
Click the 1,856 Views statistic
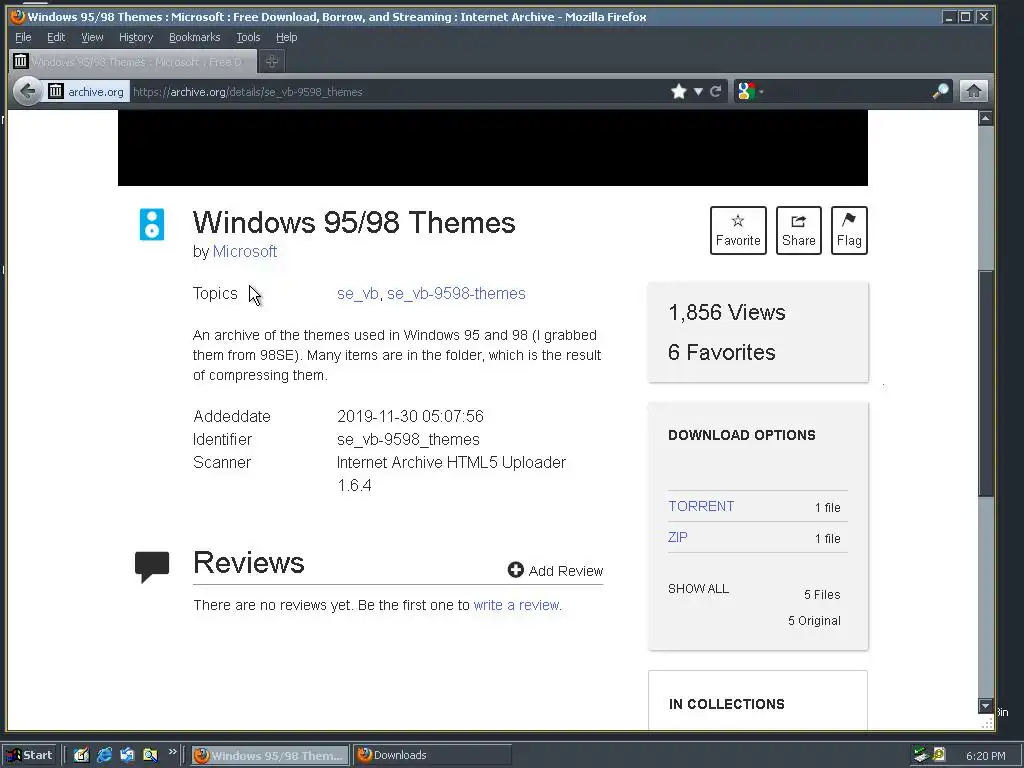(x=726, y=313)
